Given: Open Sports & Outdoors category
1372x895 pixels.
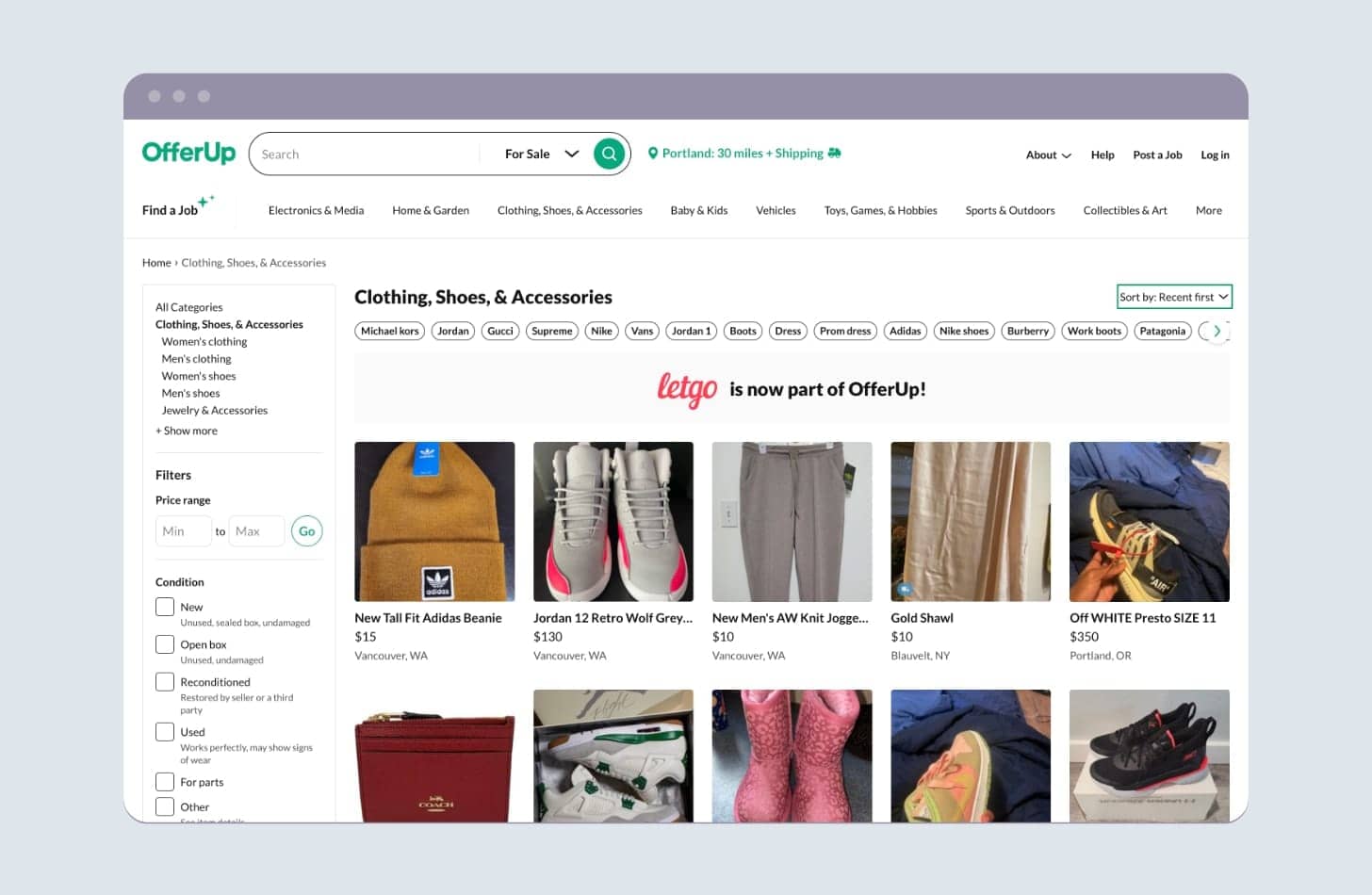Looking at the screenshot, I should (x=1010, y=210).
